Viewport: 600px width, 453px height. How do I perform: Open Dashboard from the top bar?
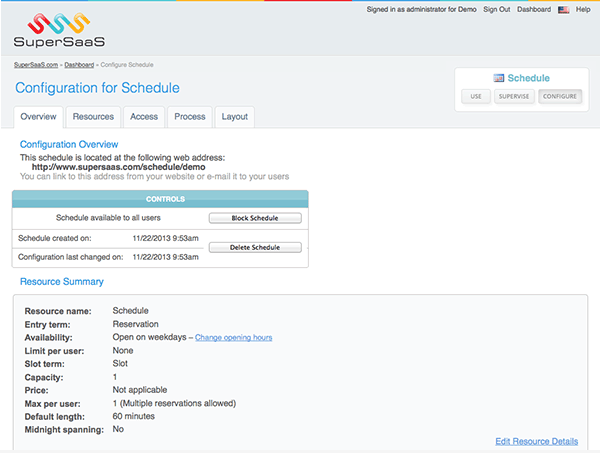click(534, 9)
